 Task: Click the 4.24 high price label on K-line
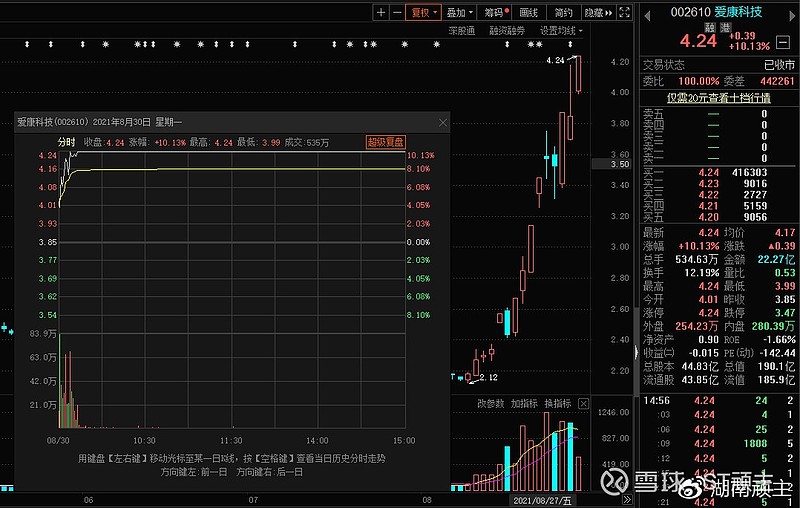(x=555, y=60)
